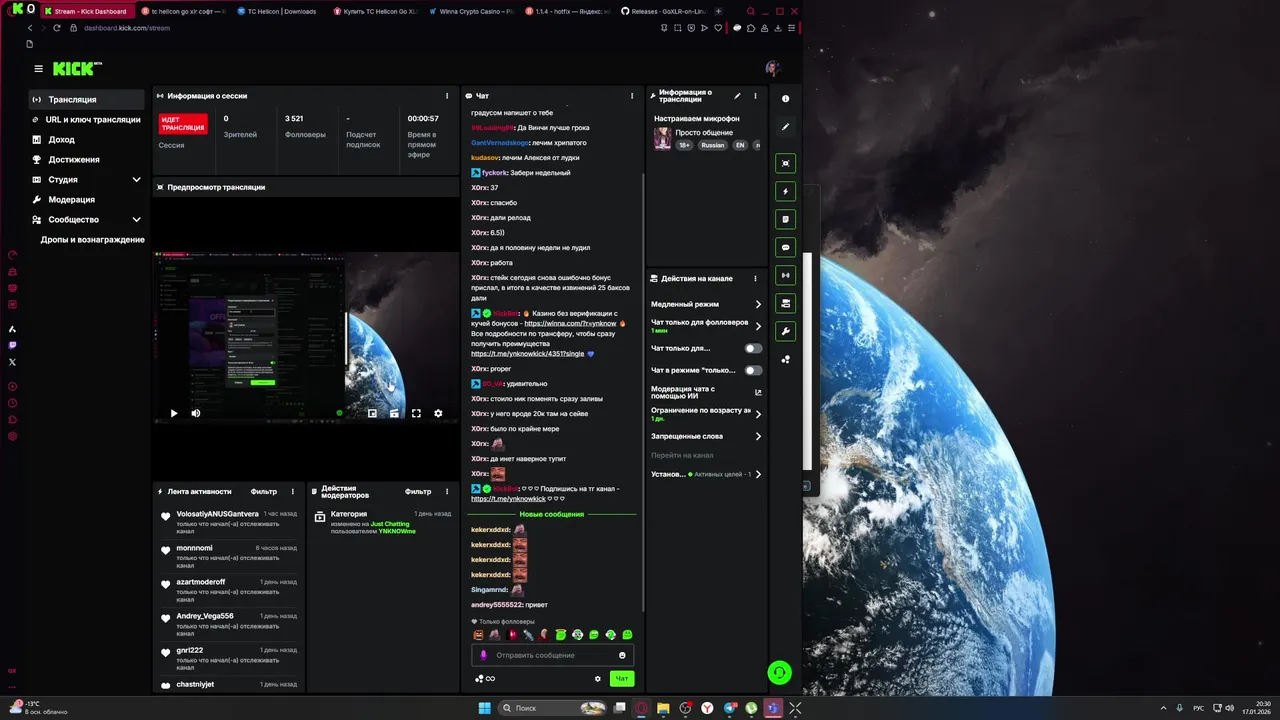Select Трансляция in sidebar
The image size is (1280, 720).
[87, 99]
